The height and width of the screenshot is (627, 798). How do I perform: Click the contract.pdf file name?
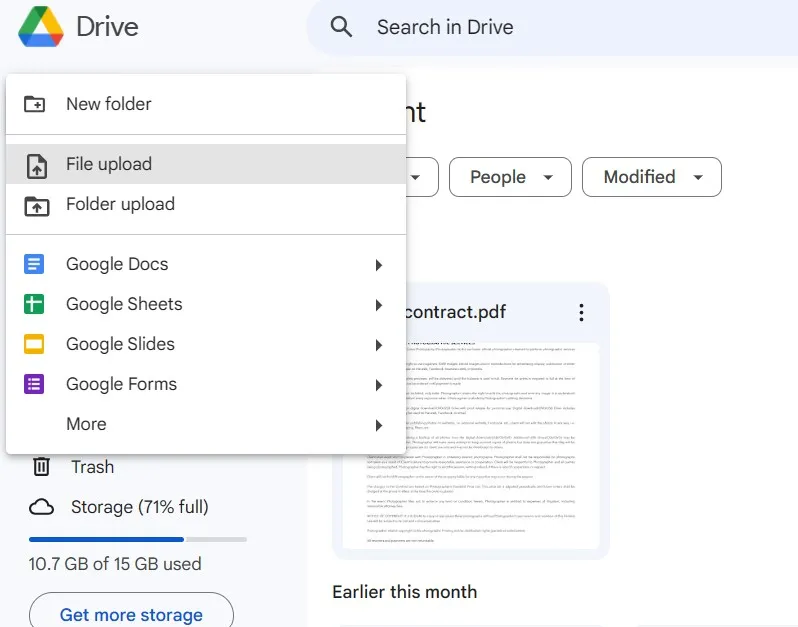[455, 311]
